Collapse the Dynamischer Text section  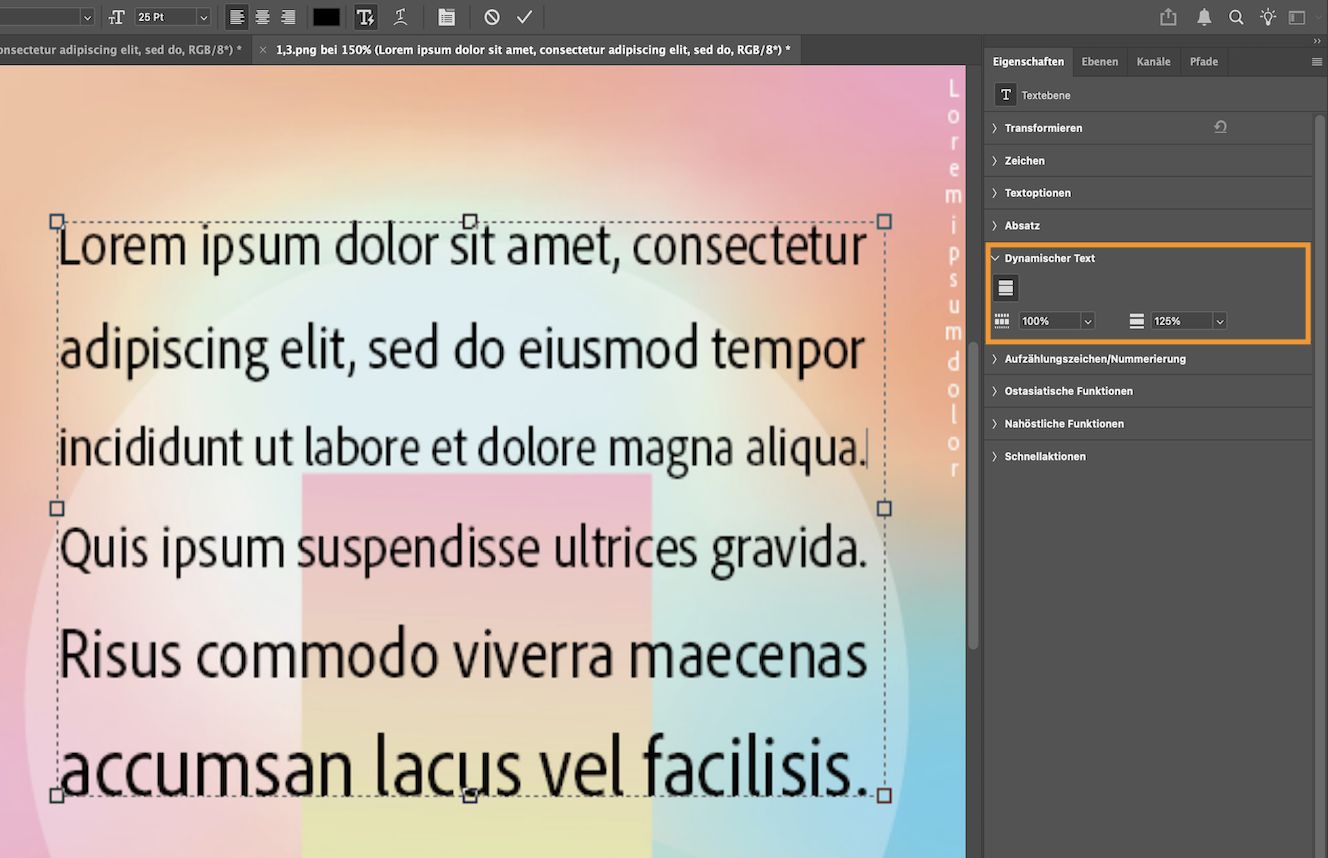click(x=995, y=258)
